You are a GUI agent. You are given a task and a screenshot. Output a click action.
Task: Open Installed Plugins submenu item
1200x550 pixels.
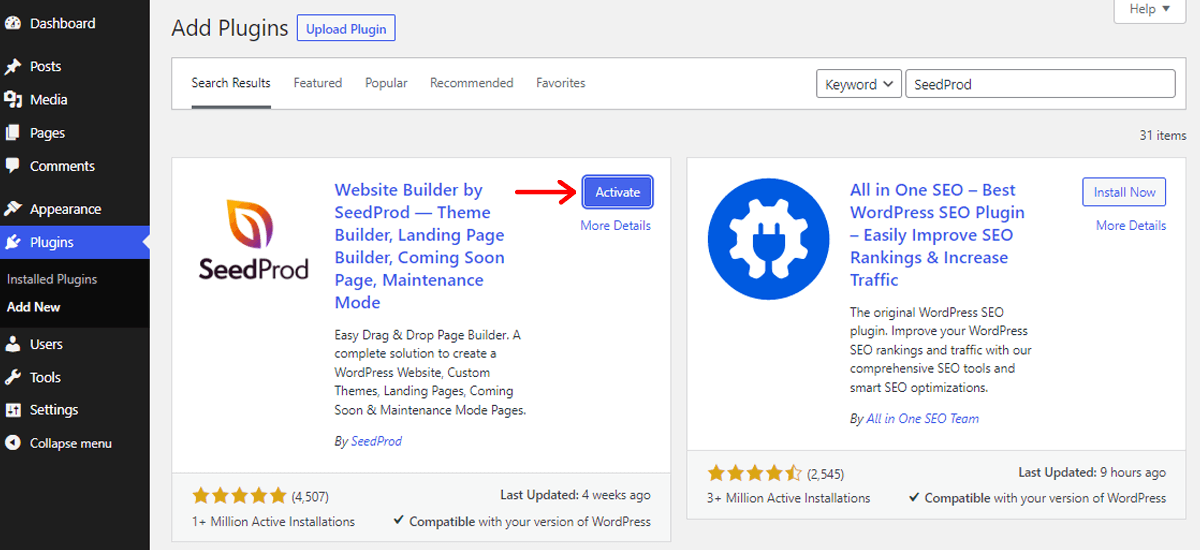tap(52, 279)
